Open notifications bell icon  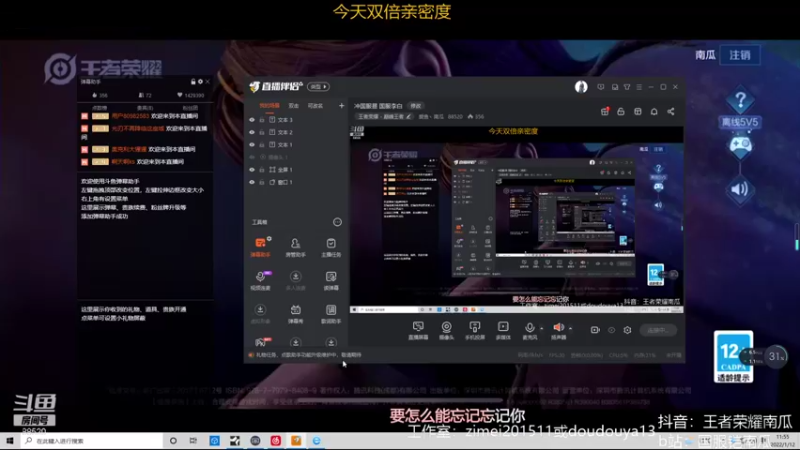pos(654,111)
